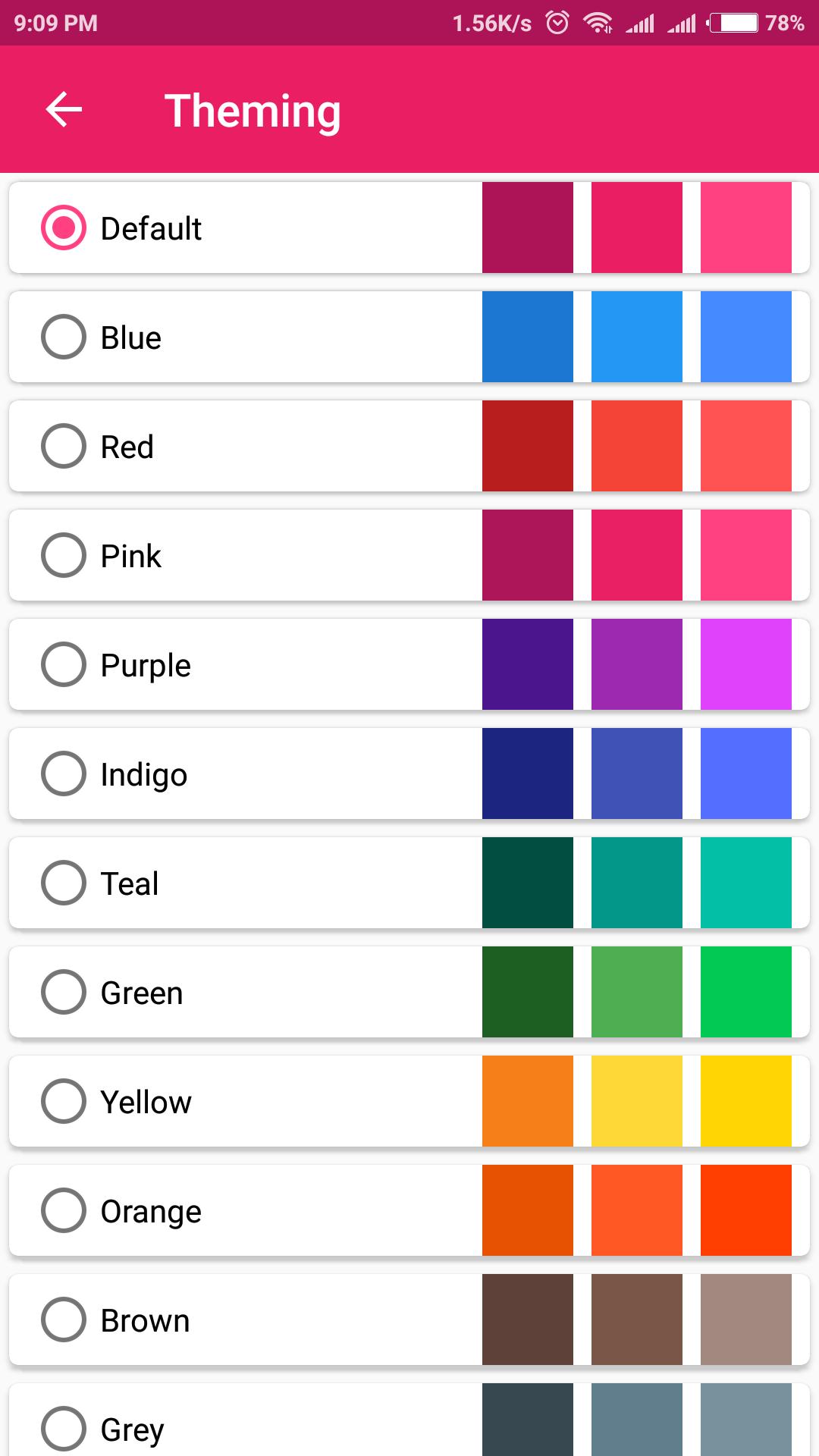Select the Green theme radio button
The height and width of the screenshot is (1456, 819).
click(64, 992)
